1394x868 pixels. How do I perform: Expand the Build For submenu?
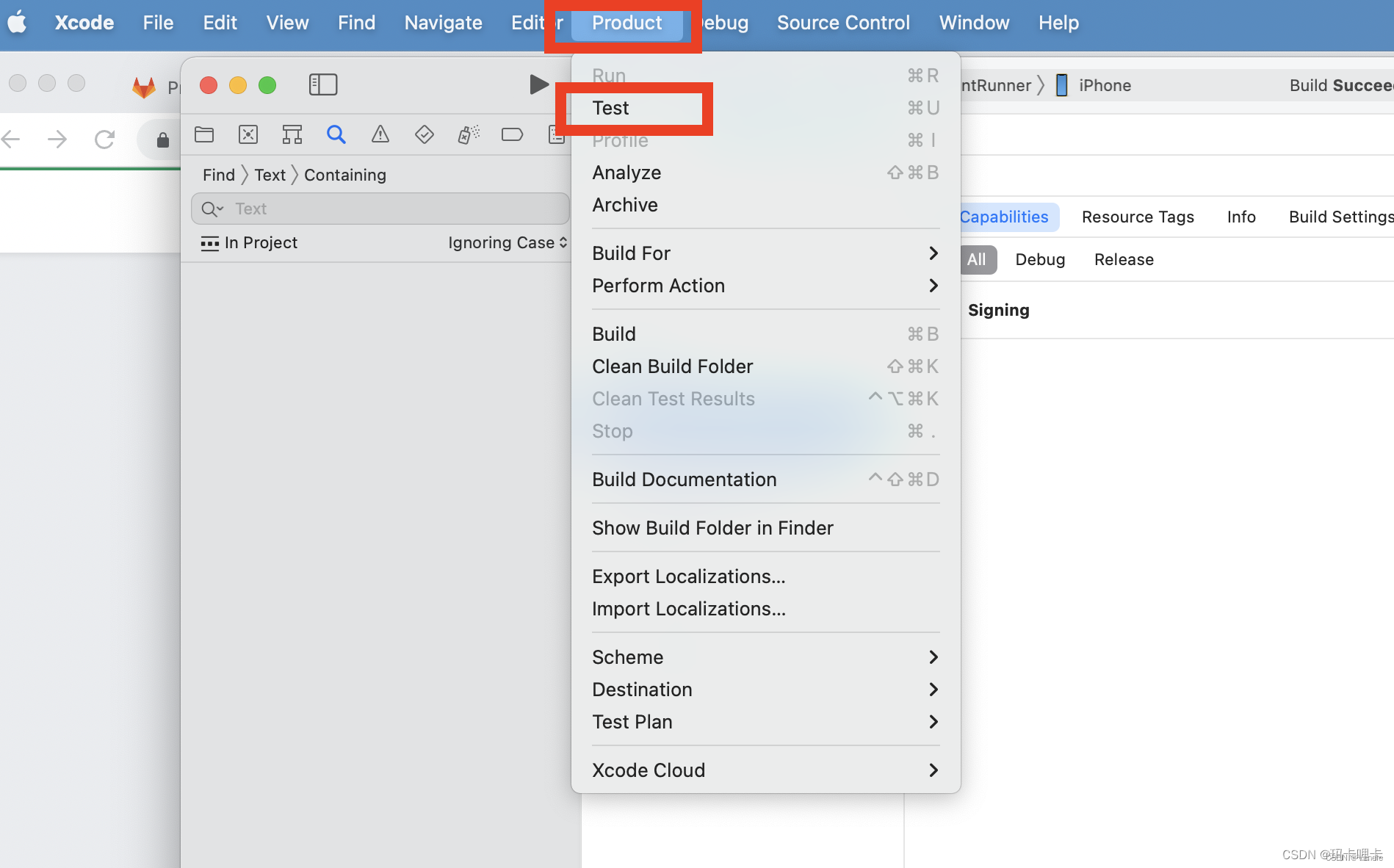[x=765, y=253]
